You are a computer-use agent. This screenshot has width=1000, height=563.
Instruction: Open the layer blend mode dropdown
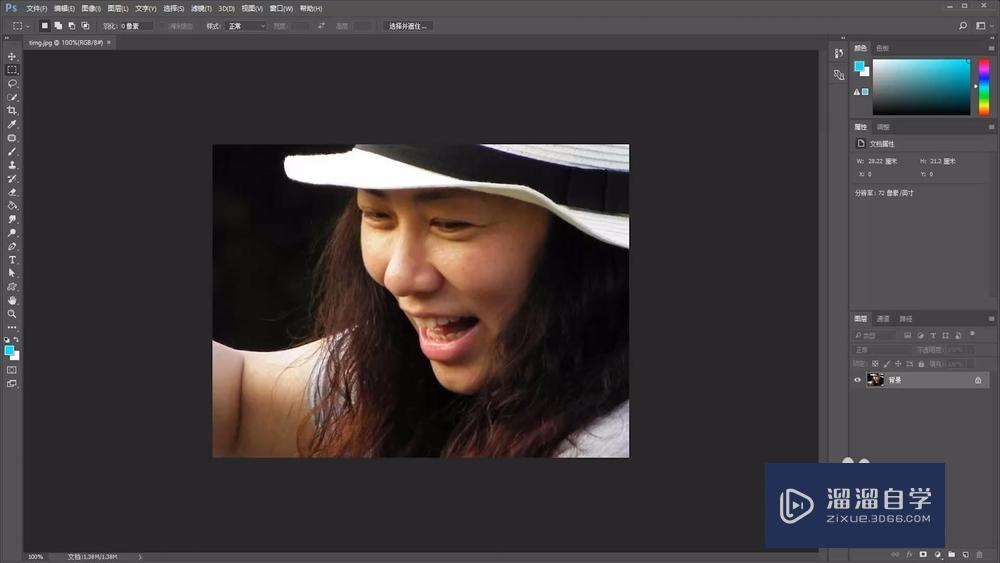click(880, 350)
